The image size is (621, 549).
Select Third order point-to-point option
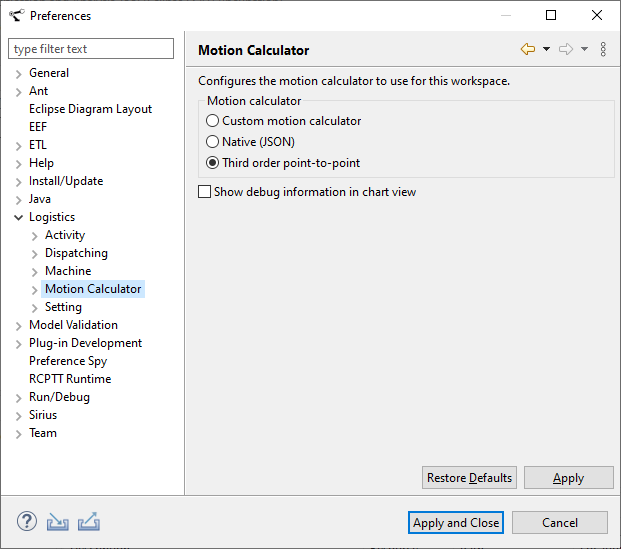click(x=212, y=163)
